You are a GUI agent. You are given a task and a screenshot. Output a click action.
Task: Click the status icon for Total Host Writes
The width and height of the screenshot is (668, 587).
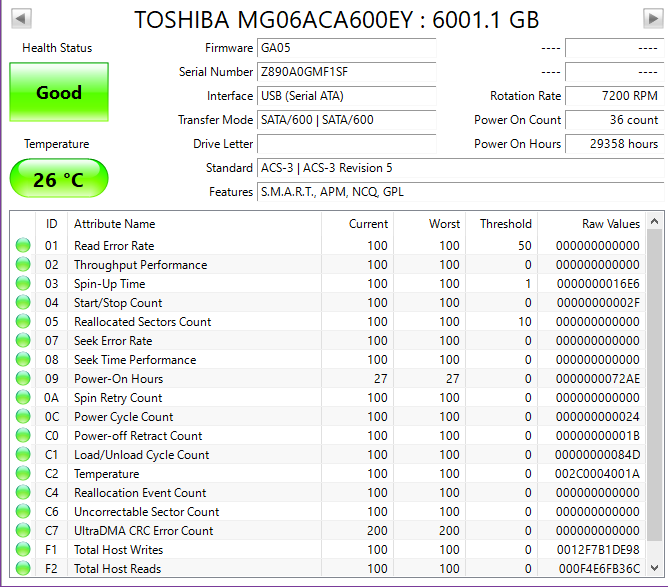[x=22, y=550]
